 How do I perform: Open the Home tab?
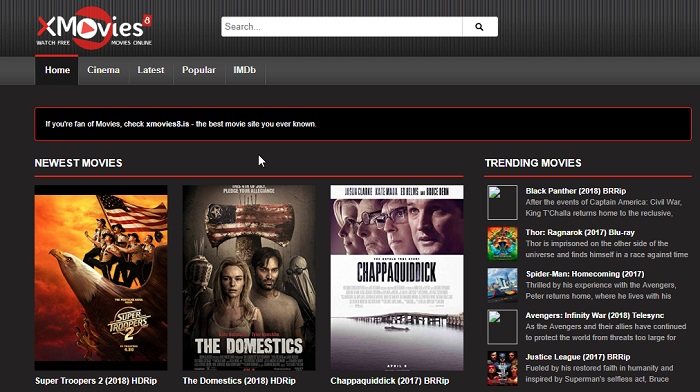[57, 70]
